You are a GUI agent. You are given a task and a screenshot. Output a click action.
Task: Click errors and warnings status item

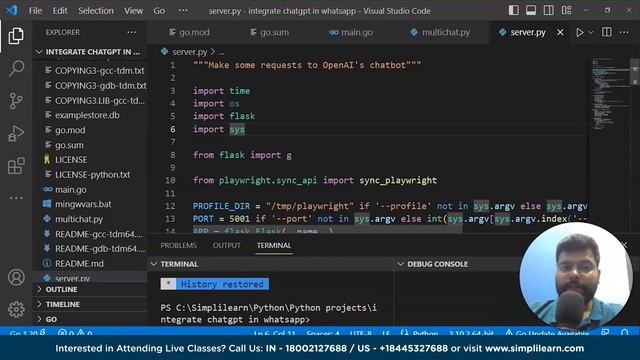point(75,333)
